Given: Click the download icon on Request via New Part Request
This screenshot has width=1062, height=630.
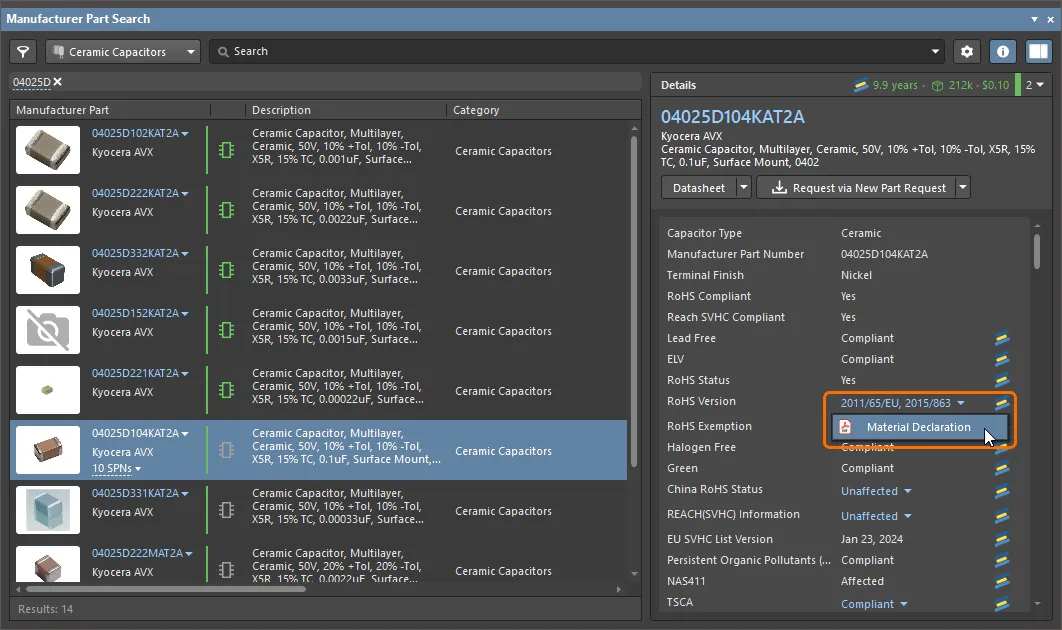Looking at the screenshot, I should (779, 188).
